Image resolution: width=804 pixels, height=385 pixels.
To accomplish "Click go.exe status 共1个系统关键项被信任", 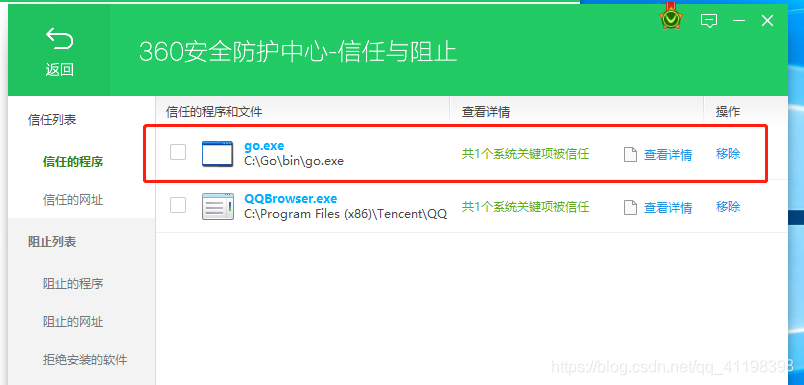I will click(525, 153).
